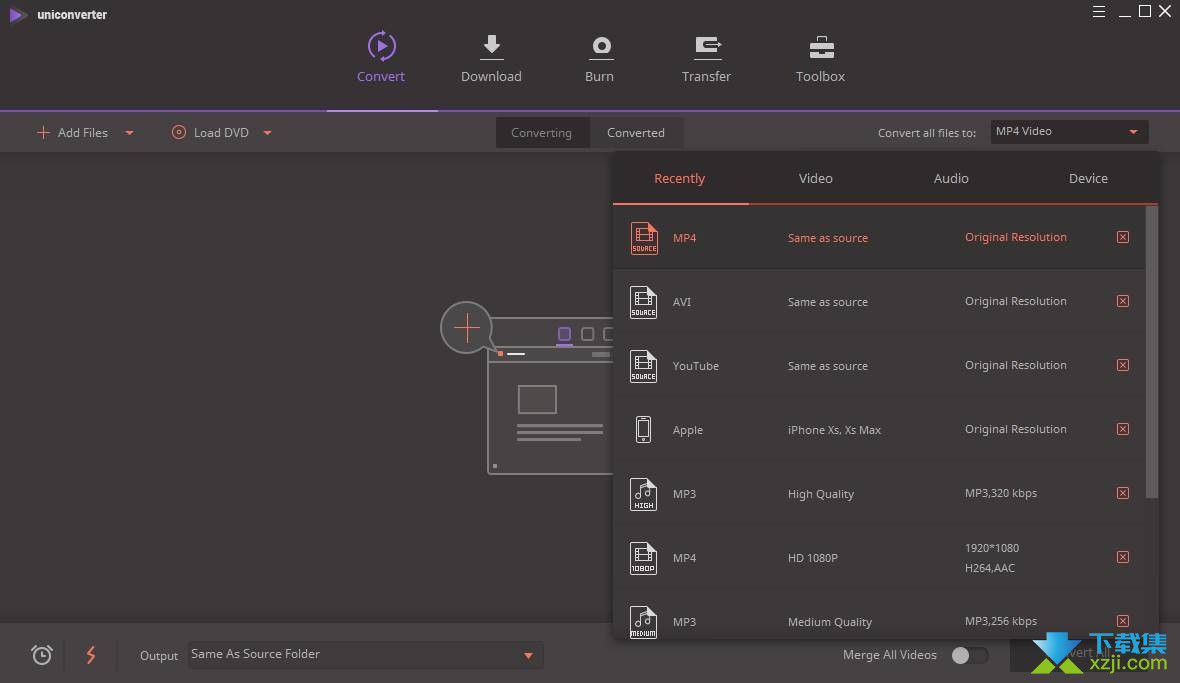1180x683 pixels.
Task: Remove the Apple iPhone Xs preset
Action: [1123, 429]
